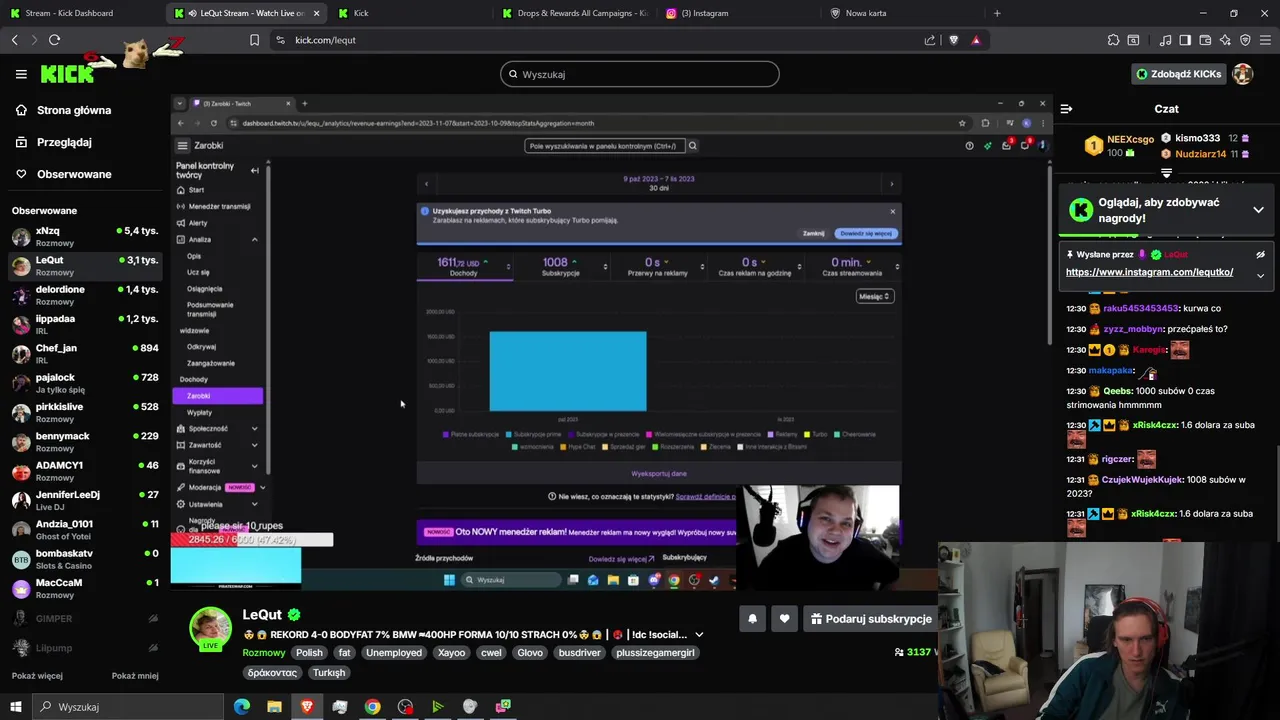Open Chef_jan channel in followed list
The image size is (1280, 720).
coord(85,354)
